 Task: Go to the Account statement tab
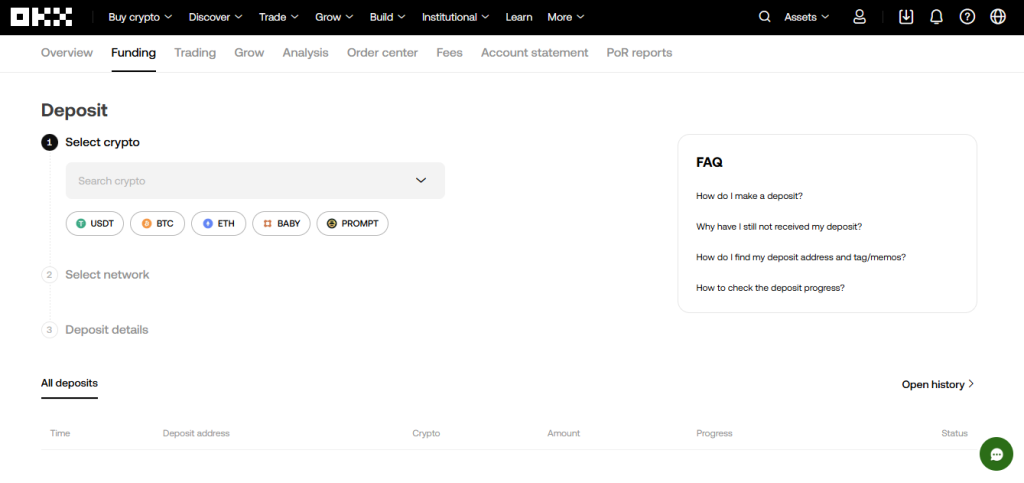(534, 53)
